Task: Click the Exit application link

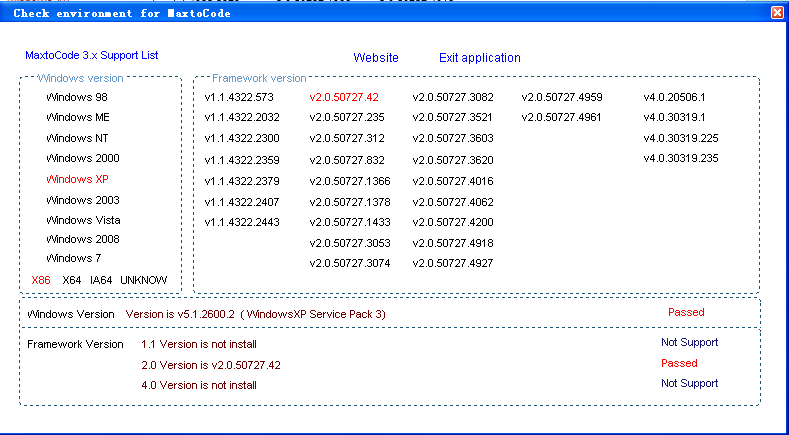Action: click(480, 58)
